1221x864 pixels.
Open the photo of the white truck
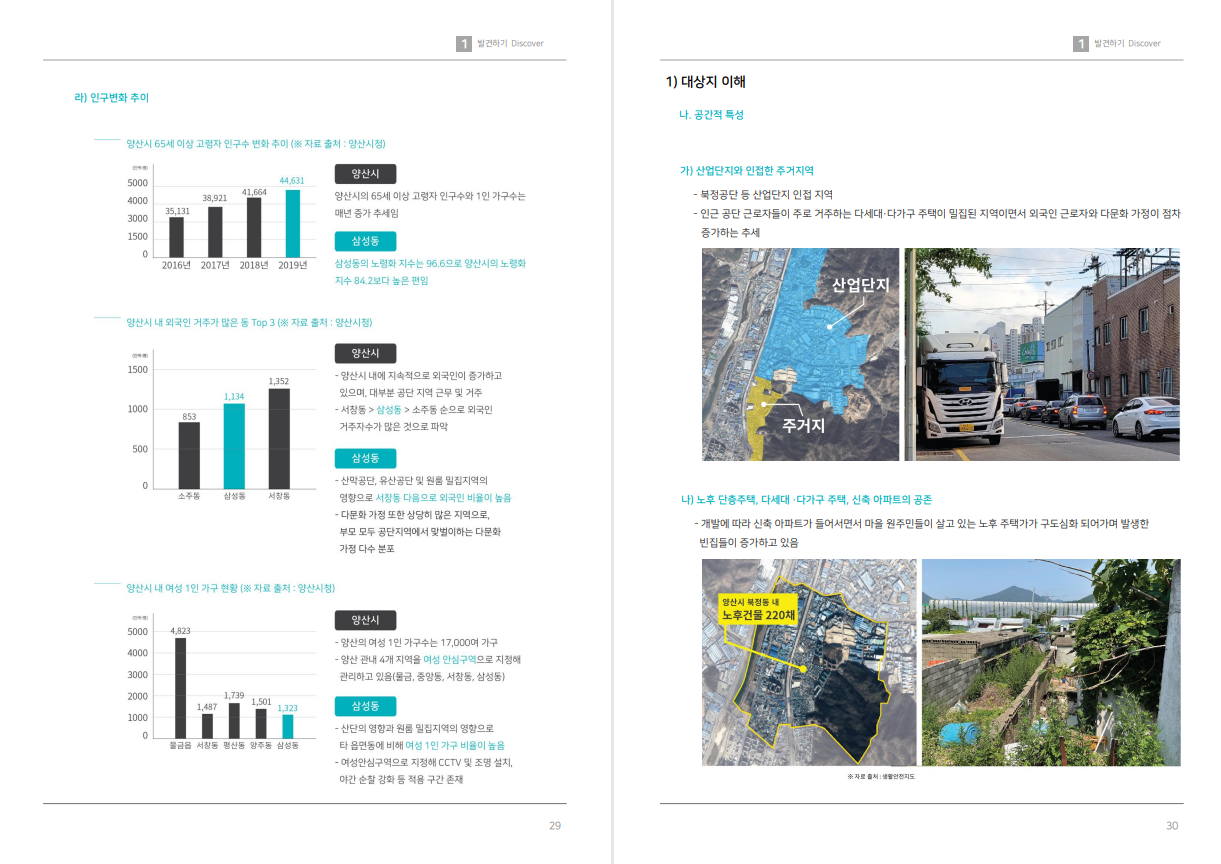[x=1042, y=354]
